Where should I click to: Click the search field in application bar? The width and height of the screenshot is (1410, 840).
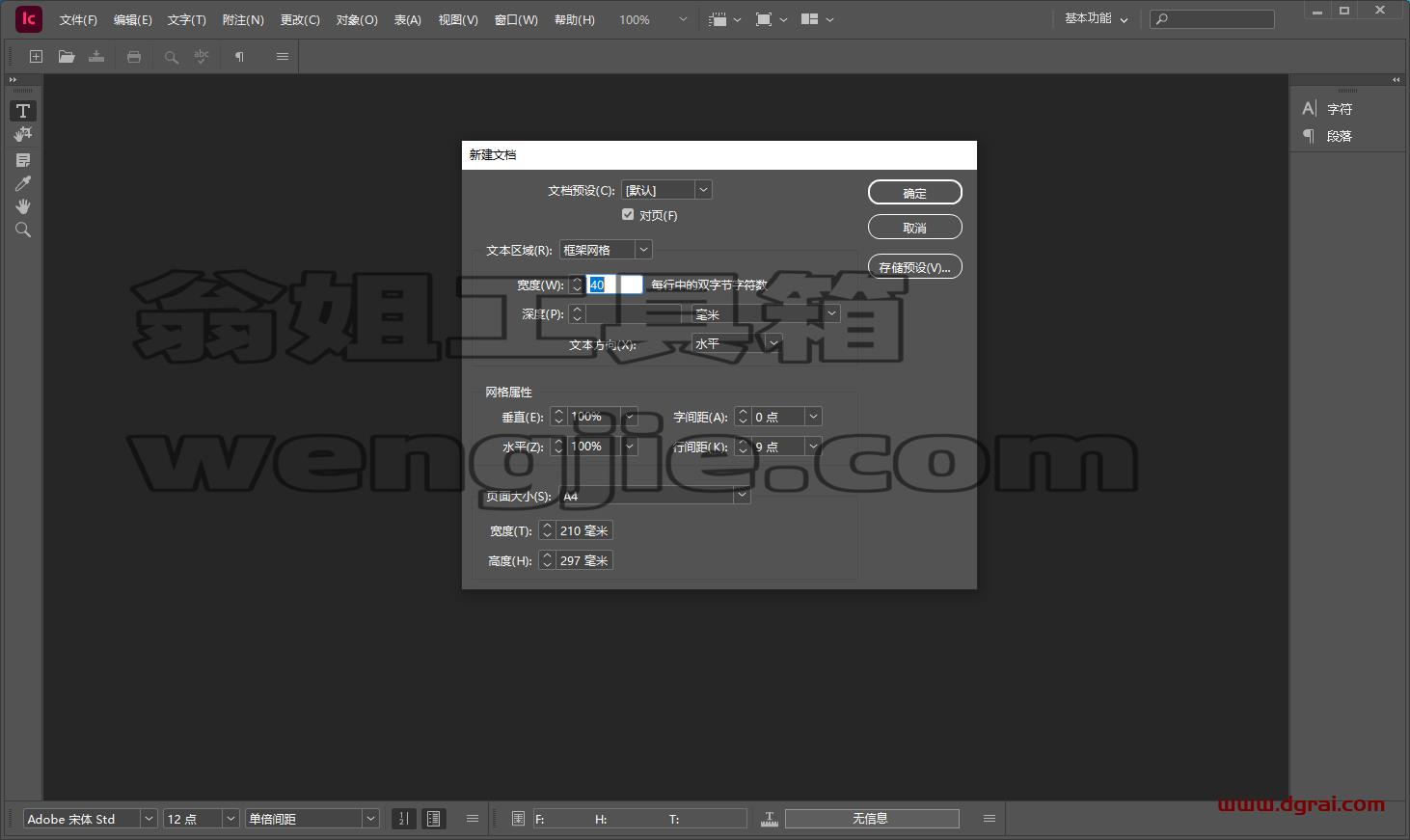pos(1213,19)
